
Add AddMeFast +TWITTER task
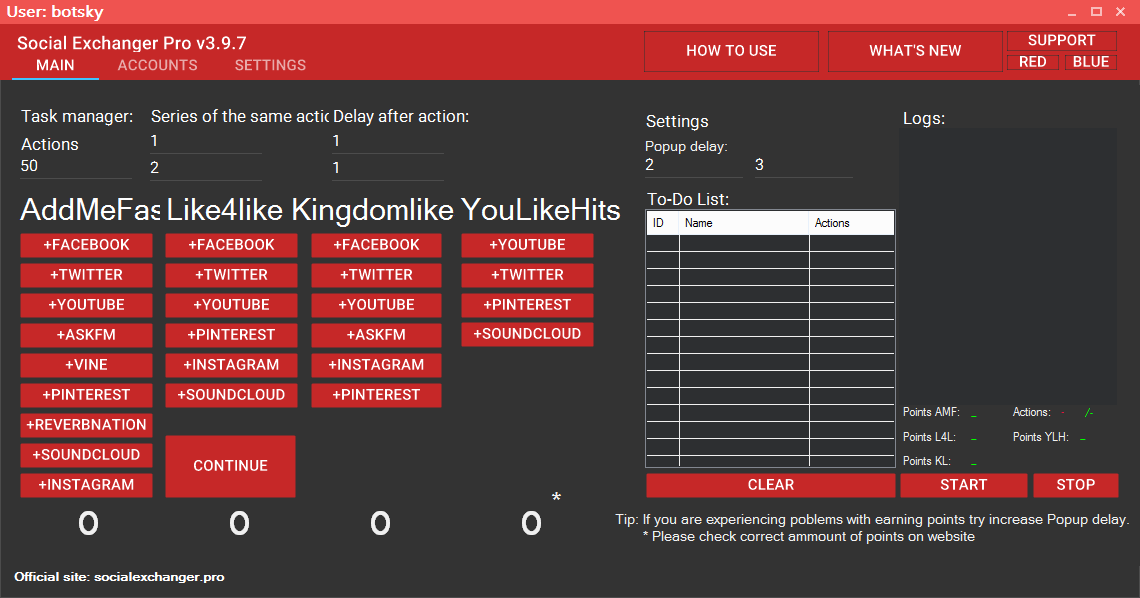point(87,275)
